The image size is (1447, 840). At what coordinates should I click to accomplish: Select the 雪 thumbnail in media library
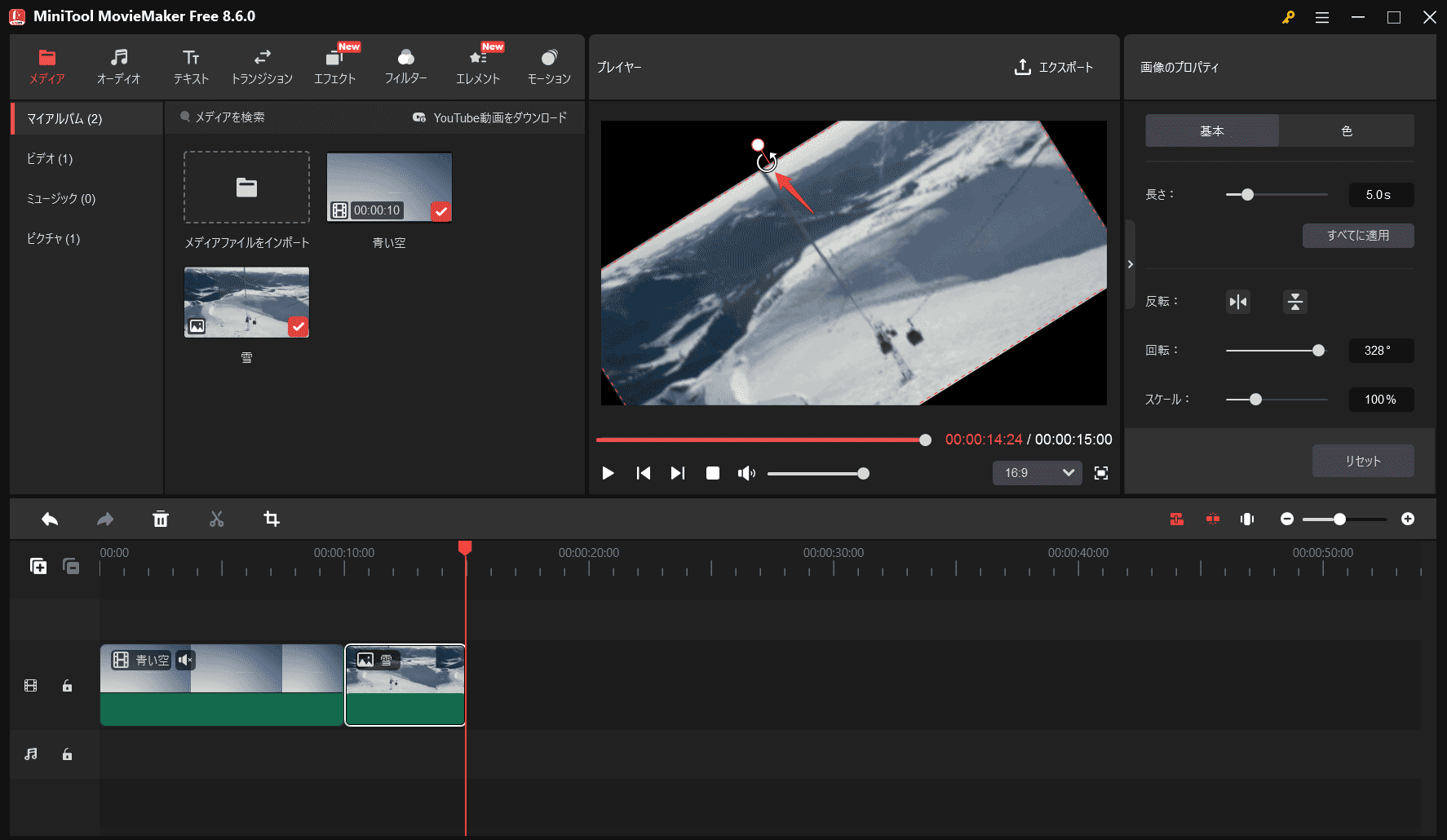(x=246, y=302)
